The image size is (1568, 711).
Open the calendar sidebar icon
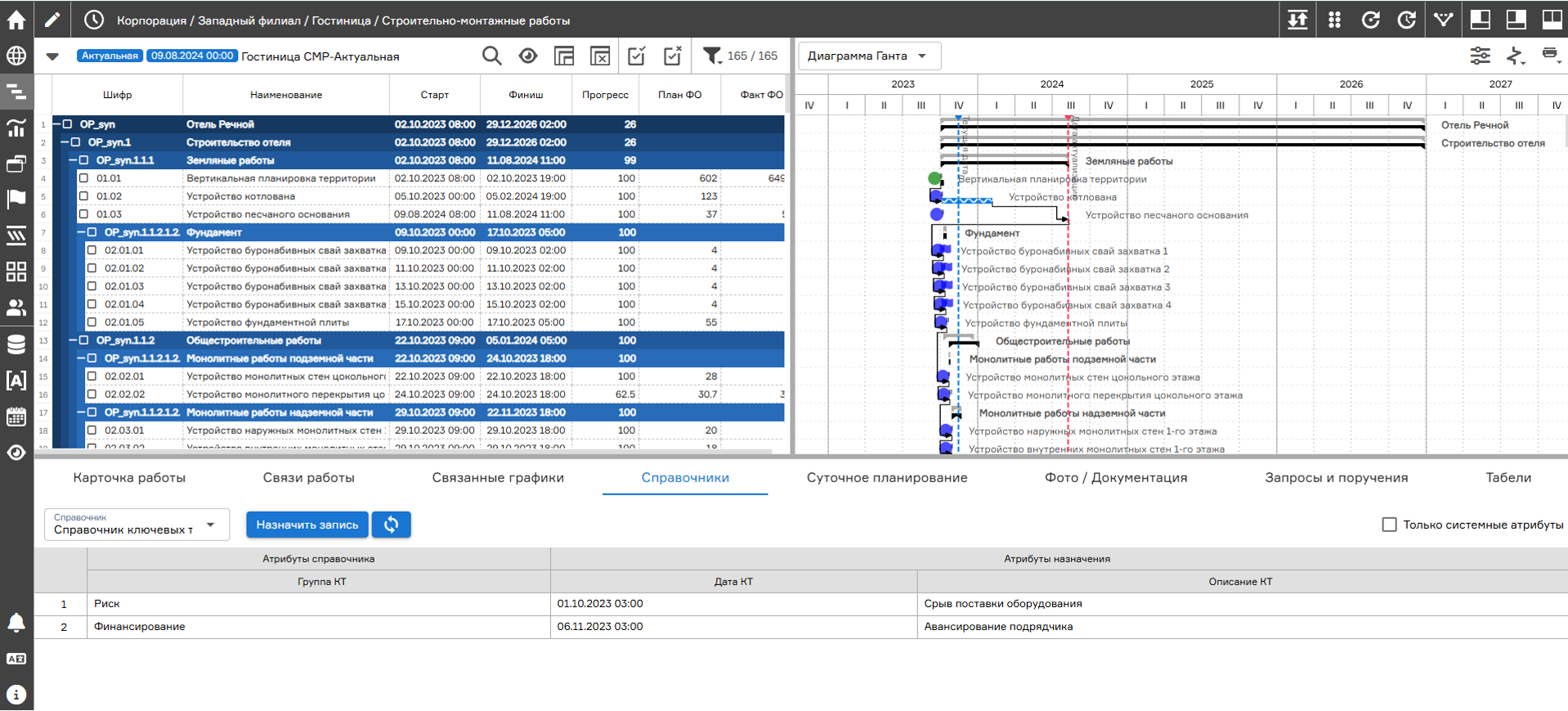16,416
